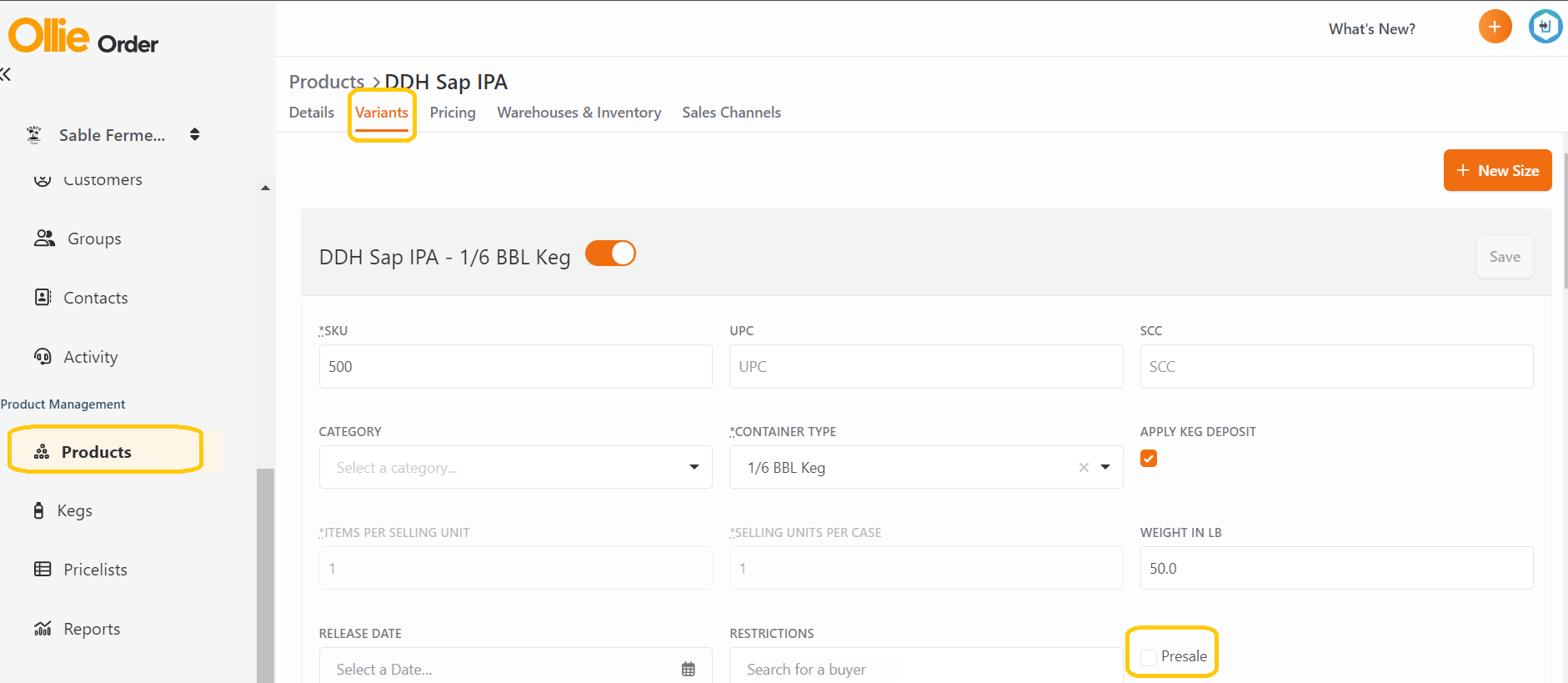Collapse the sidebar with double chevron

tap(6, 74)
